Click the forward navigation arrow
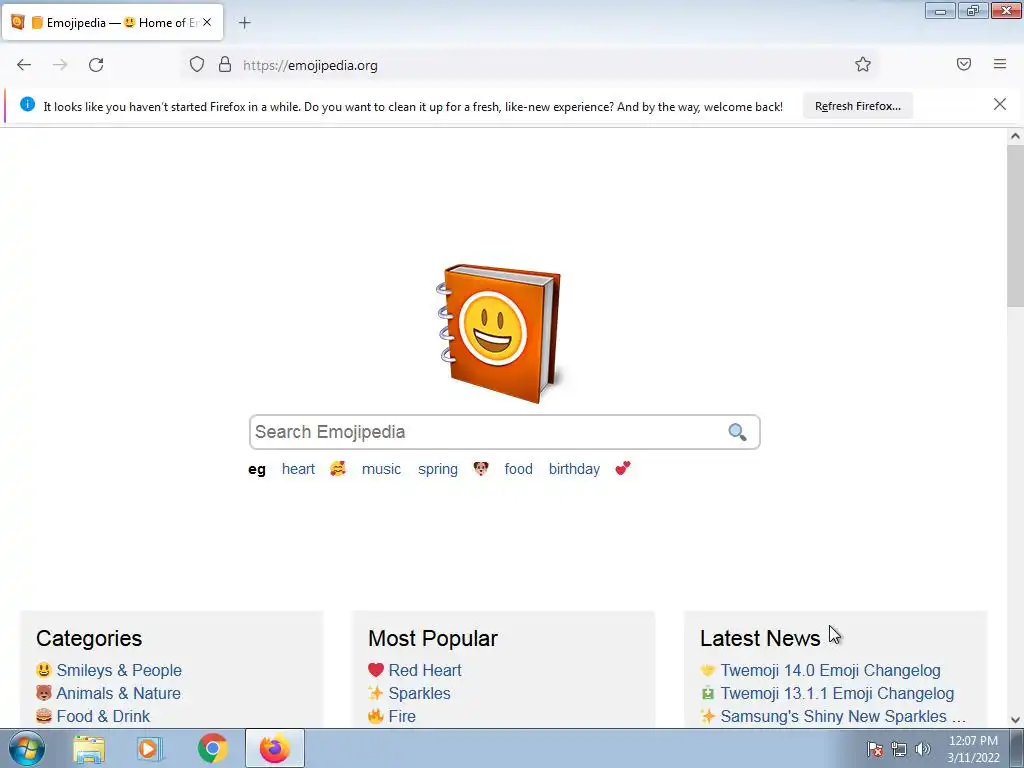Screen dimensions: 1024x768 pyautogui.click(x=60, y=65)
